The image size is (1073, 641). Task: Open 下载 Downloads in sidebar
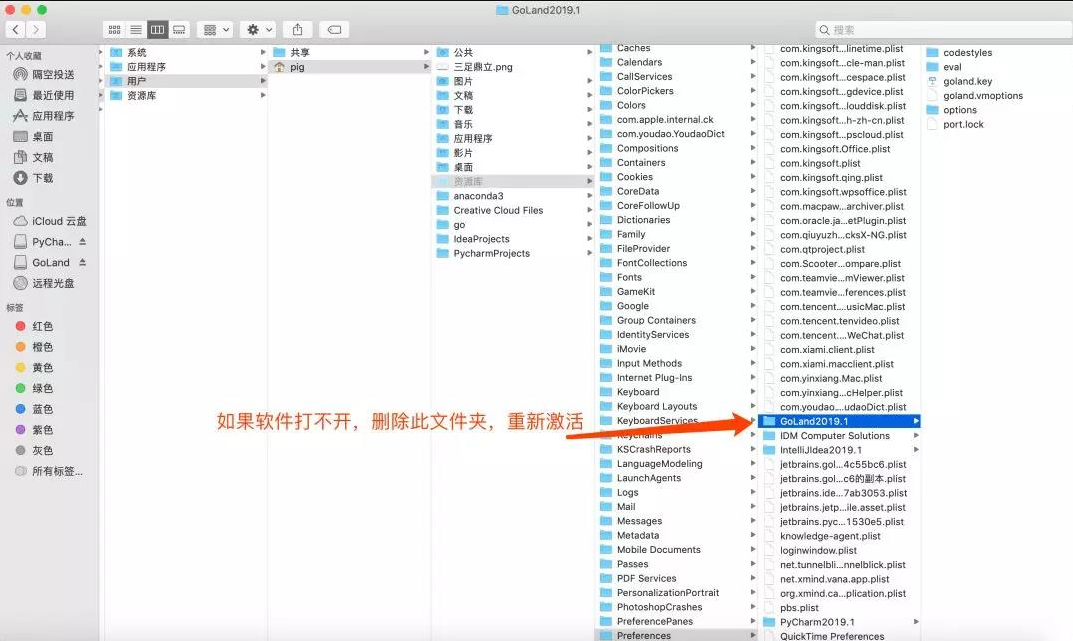[x=34, y=178]
